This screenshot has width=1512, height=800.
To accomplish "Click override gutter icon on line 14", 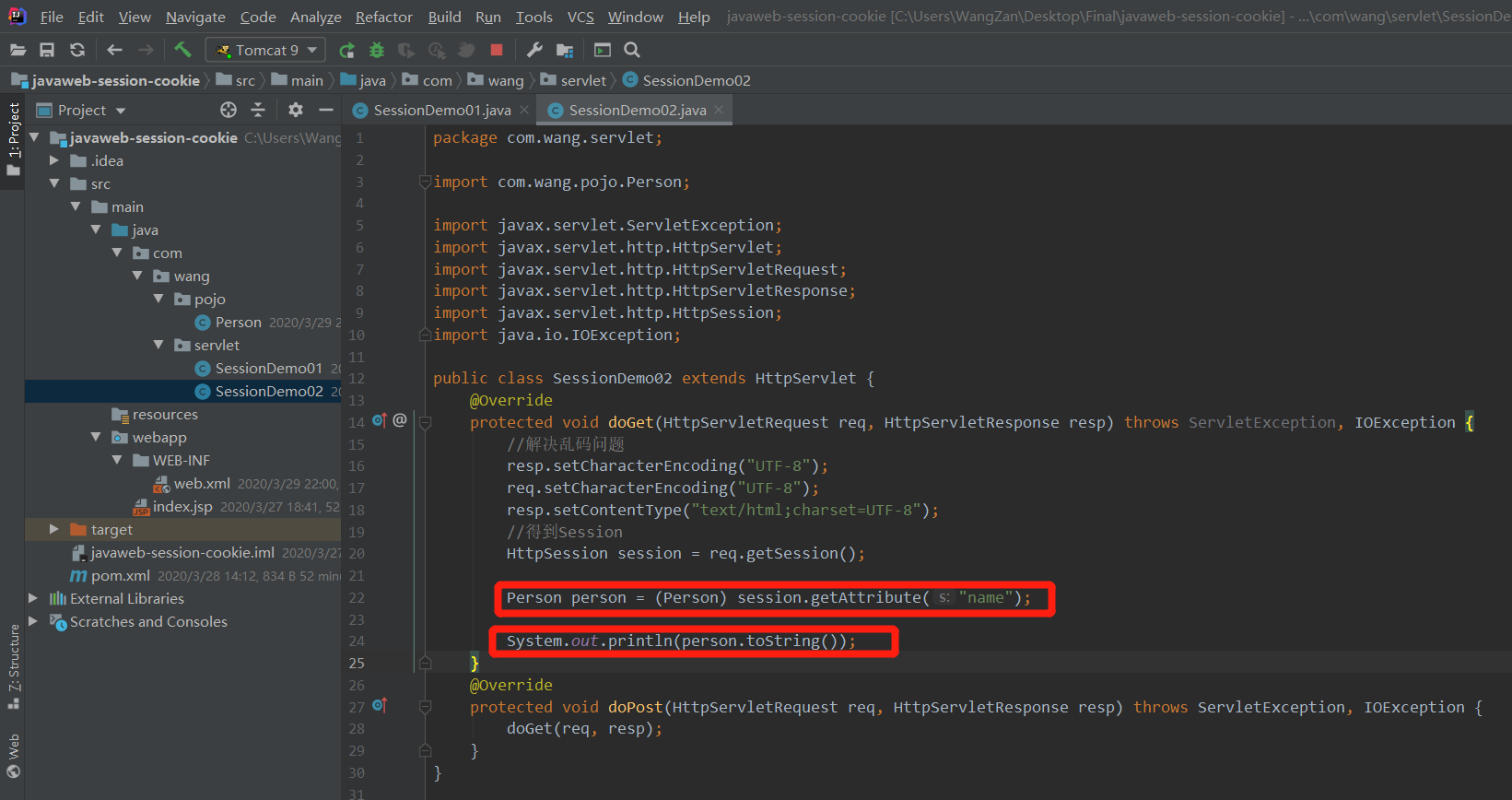I will click(x=380, y=420).
